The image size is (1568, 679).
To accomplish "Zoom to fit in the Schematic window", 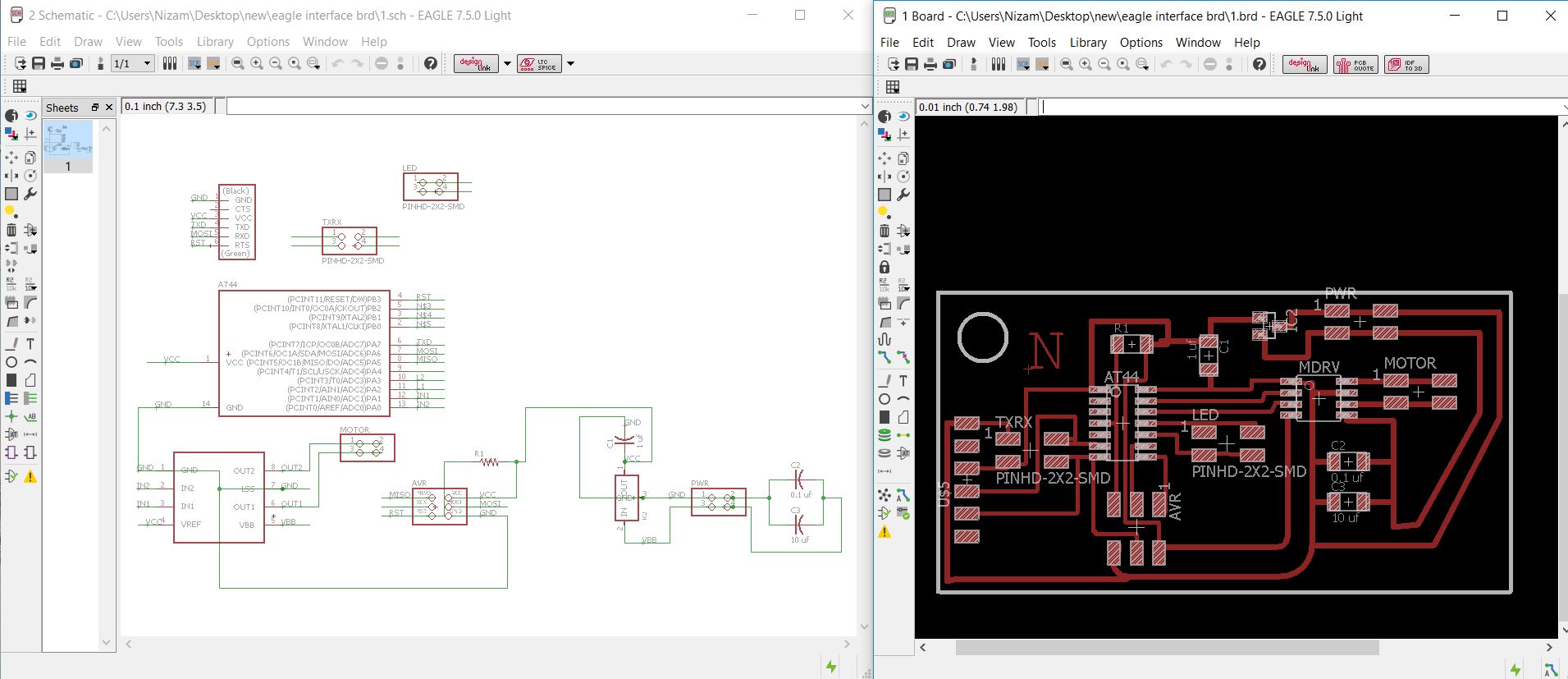I will pos(238,63).
